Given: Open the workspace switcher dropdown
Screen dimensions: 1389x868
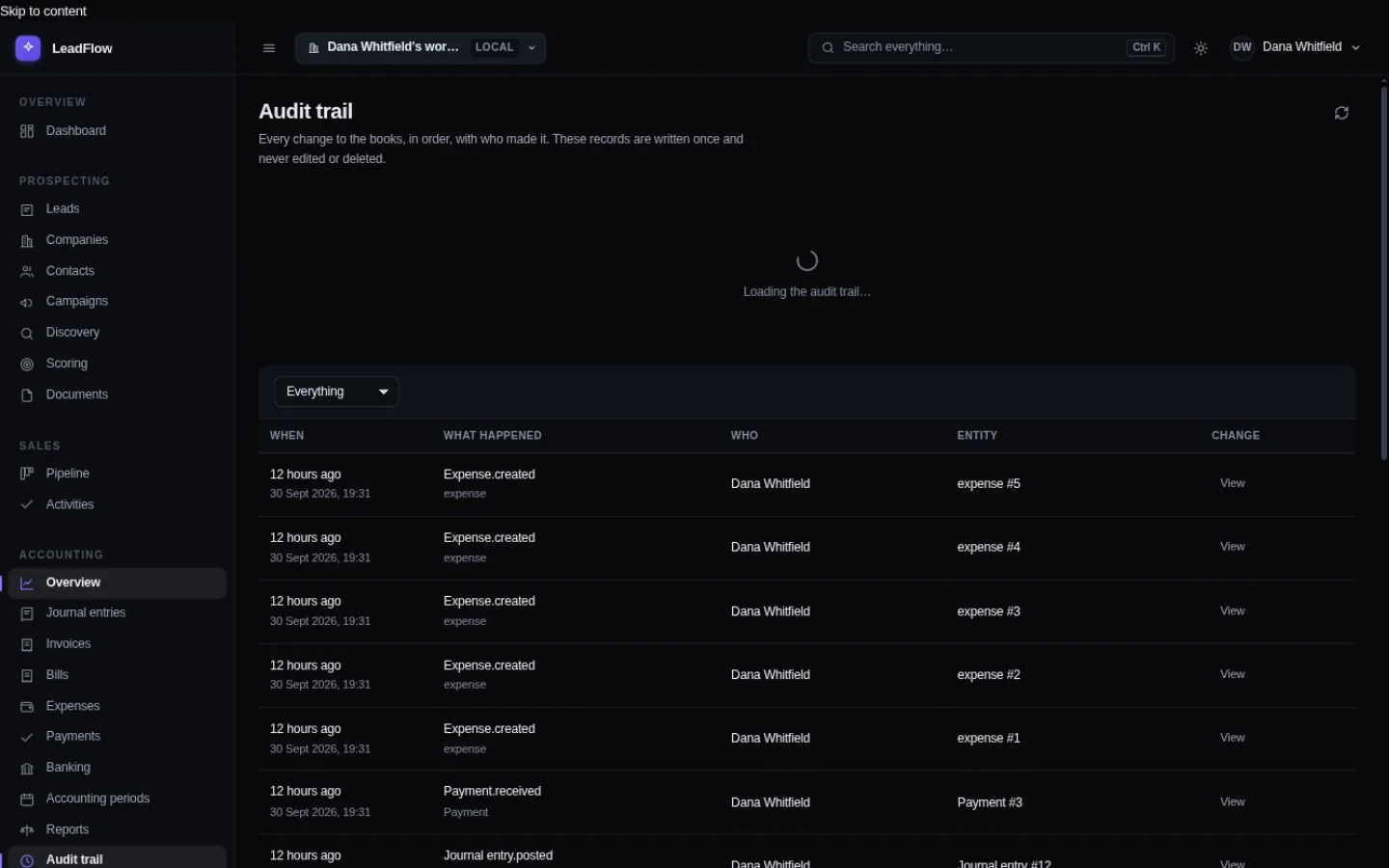Looking at the screenshot, I should 421,47.
